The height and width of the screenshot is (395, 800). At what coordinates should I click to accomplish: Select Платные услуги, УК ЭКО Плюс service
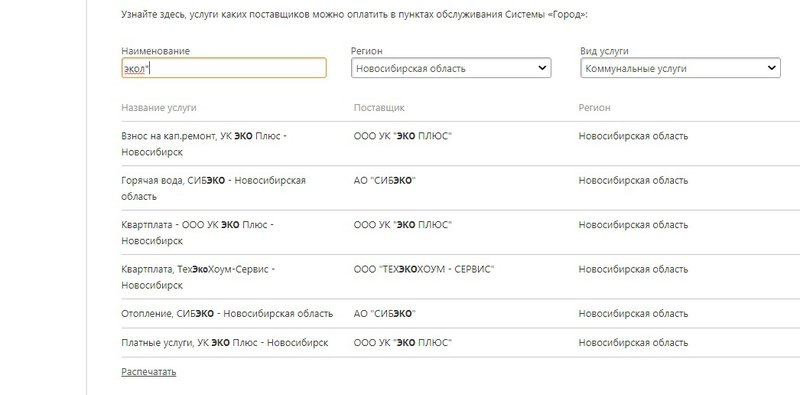coord(224,343)
